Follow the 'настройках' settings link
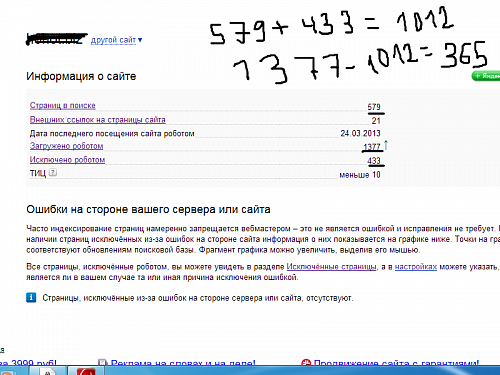500x375 pixels. point(416,267)
